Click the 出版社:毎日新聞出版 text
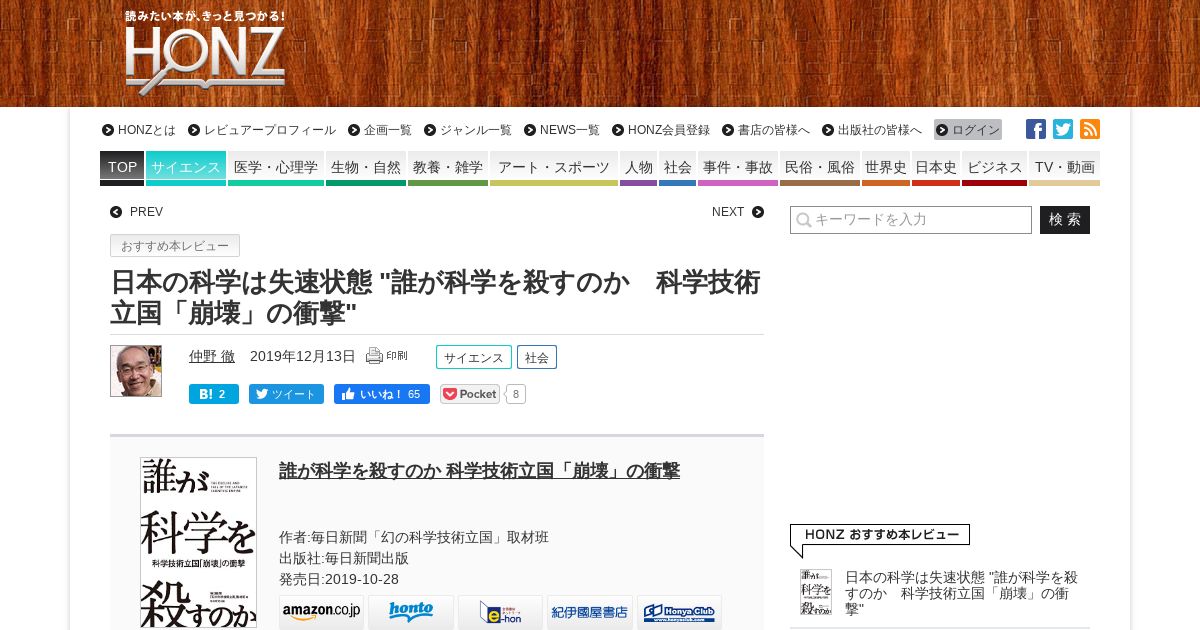 344,558
